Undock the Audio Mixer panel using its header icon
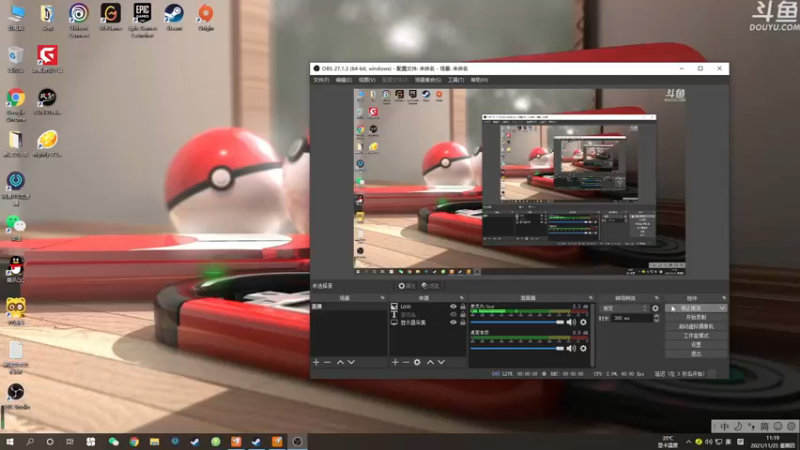The image size is (800, 450). 591,298
